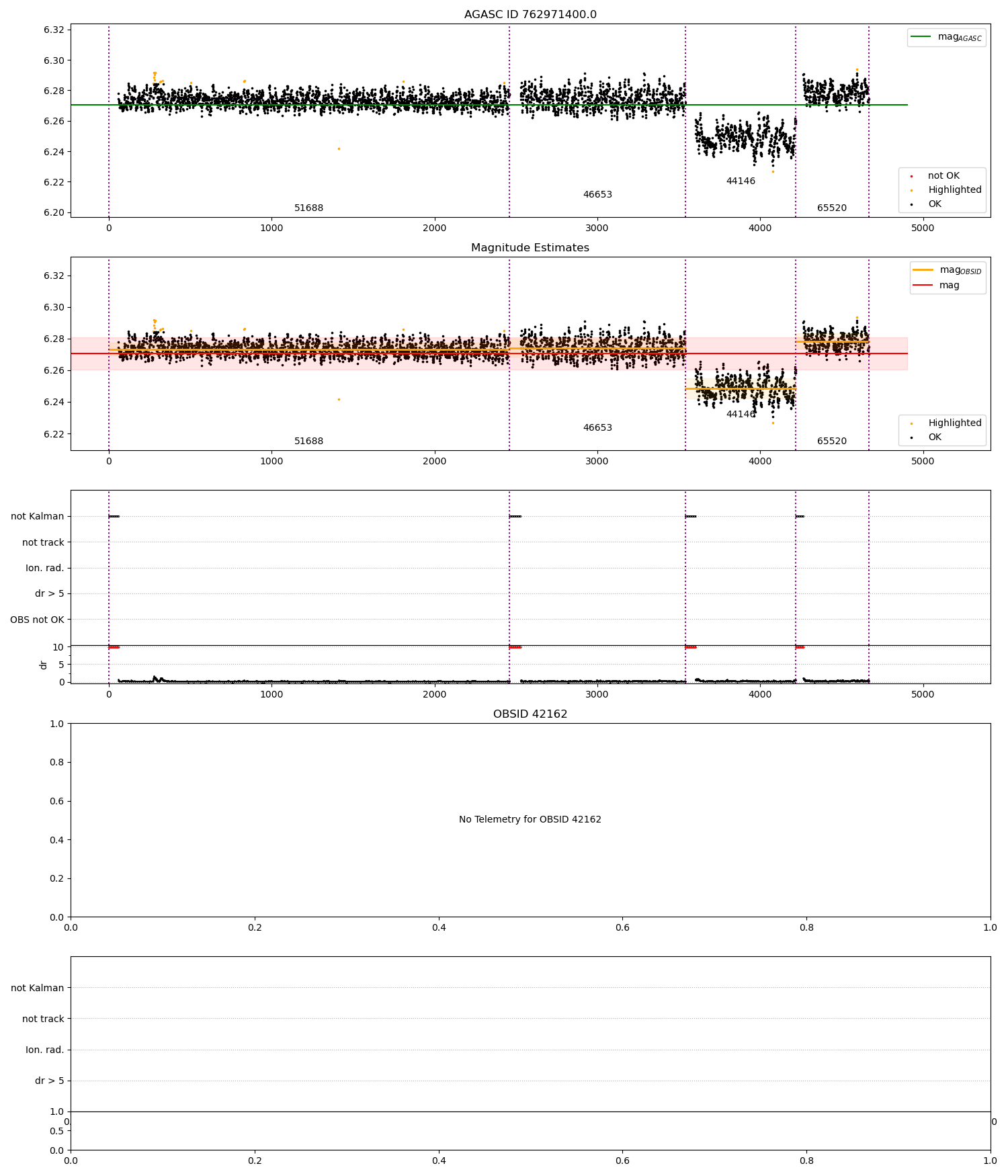The image size is (1008, 1176).
Task: Click the 5000 x-tick under top plot
Action: [x=923, y=228]
